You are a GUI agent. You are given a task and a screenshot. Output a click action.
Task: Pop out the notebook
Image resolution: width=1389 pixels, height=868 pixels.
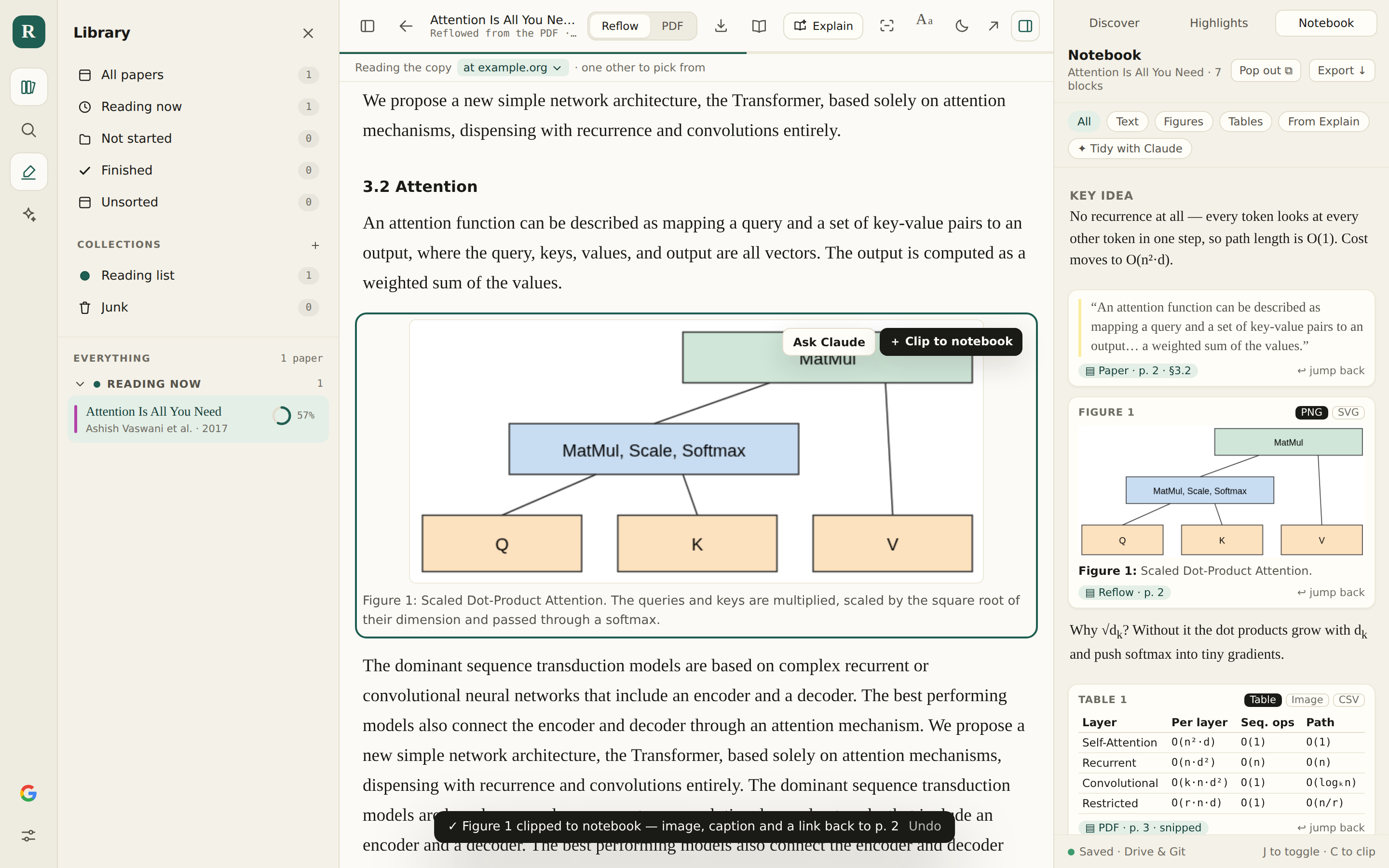coord(1266,70)
